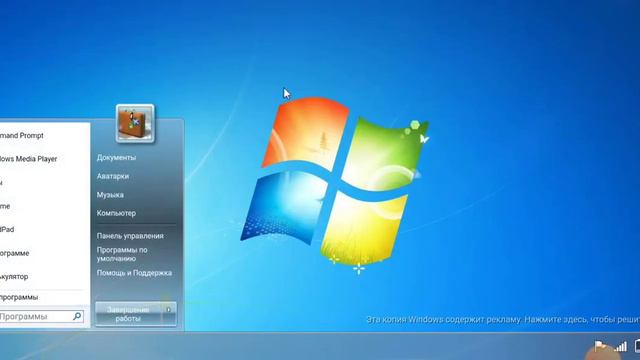Open Помощь и Поддержка

pyautogui.click(x=134, y=273)
